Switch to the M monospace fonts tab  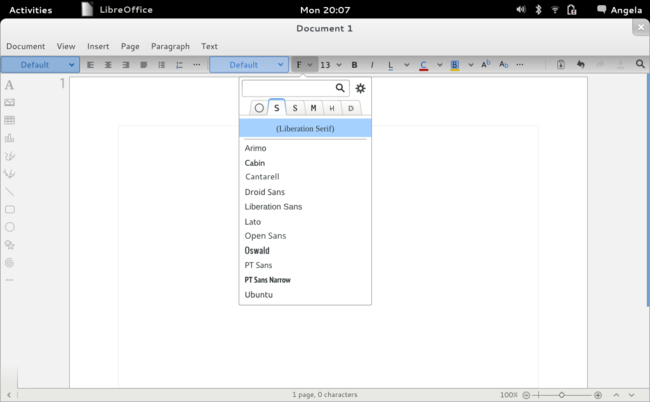(x=313, y=108)
